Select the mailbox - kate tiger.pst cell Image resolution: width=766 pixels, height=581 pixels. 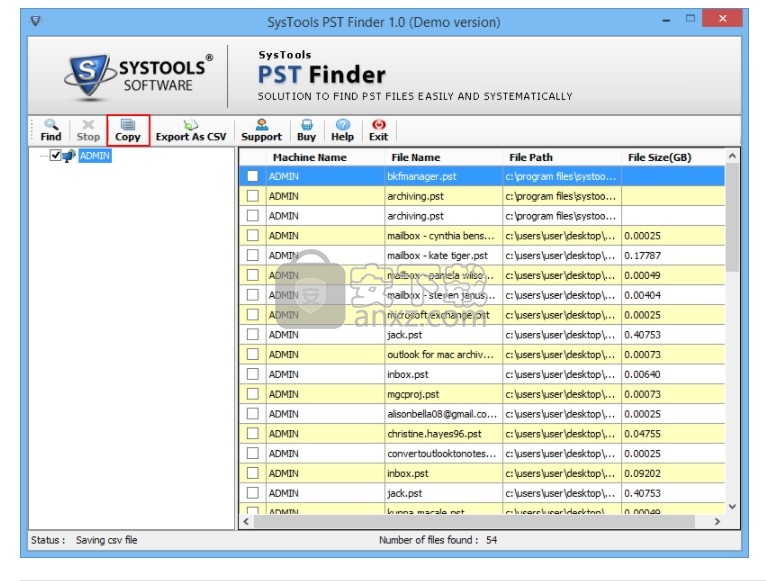coord(444,255)
